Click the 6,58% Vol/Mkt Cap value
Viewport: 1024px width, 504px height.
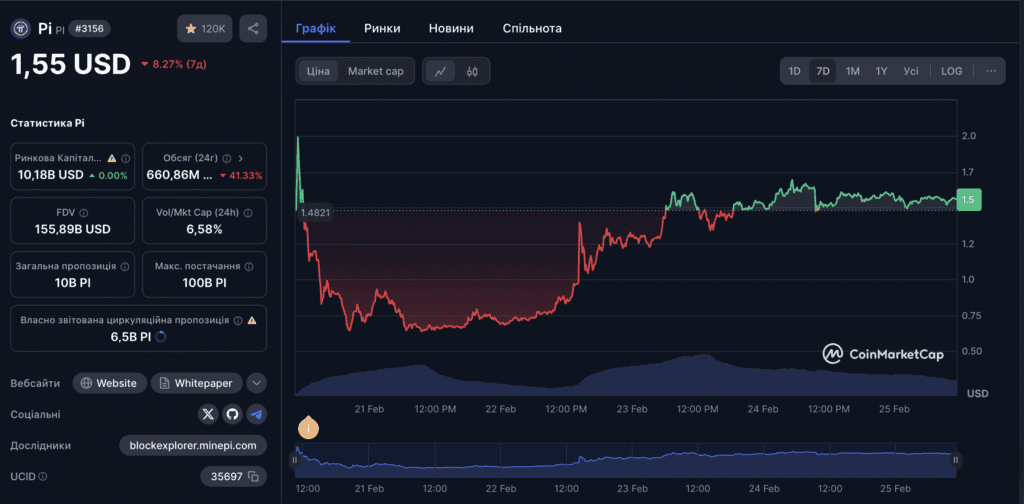(204, 229)
